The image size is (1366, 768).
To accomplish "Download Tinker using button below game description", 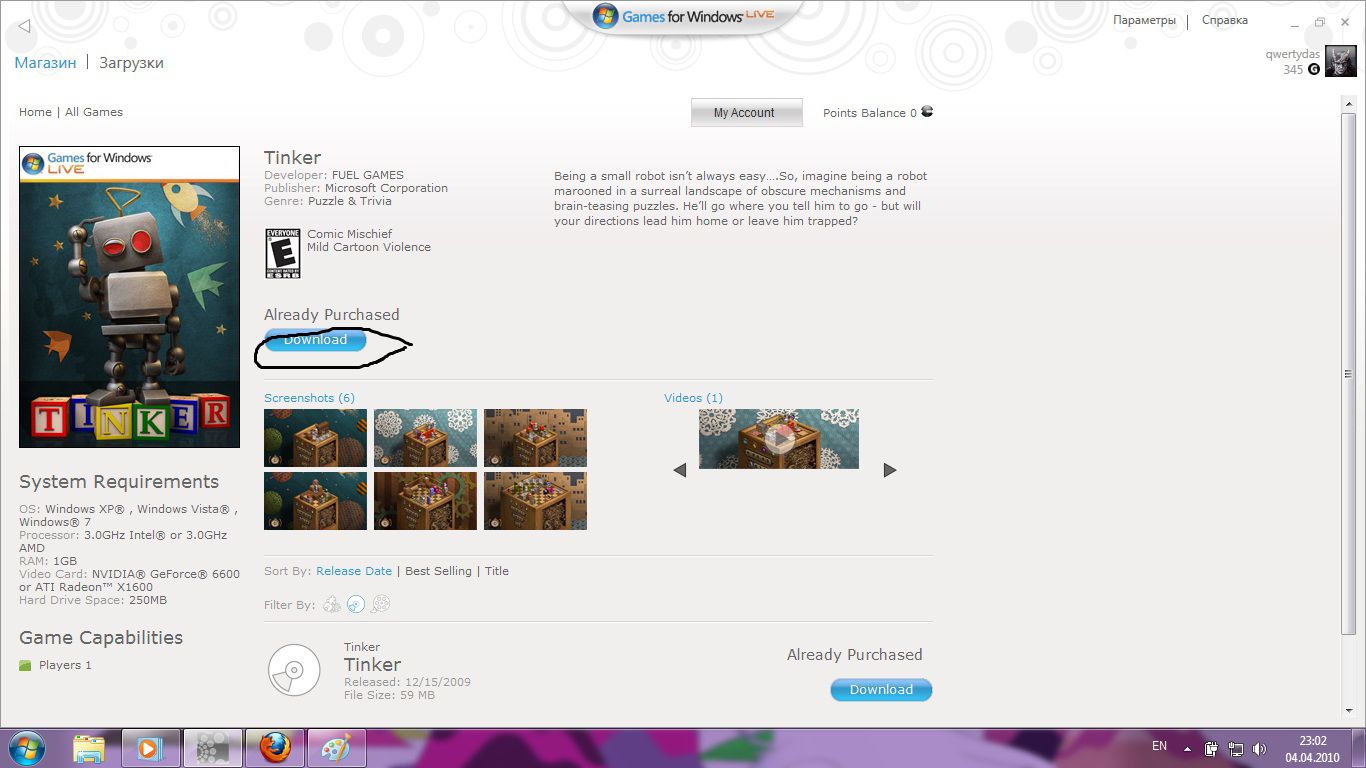I will (315, 340).
